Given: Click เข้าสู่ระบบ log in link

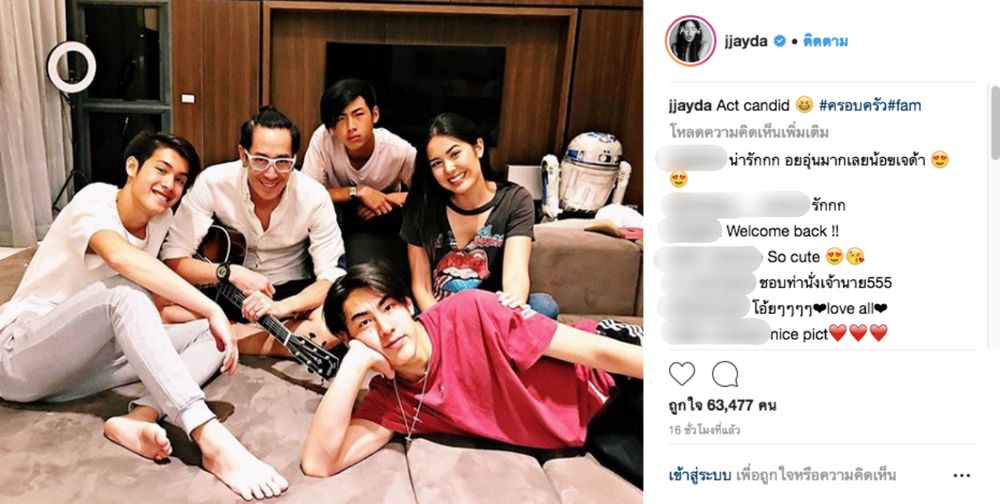Looking at the screenshot, I should point(700,475).
